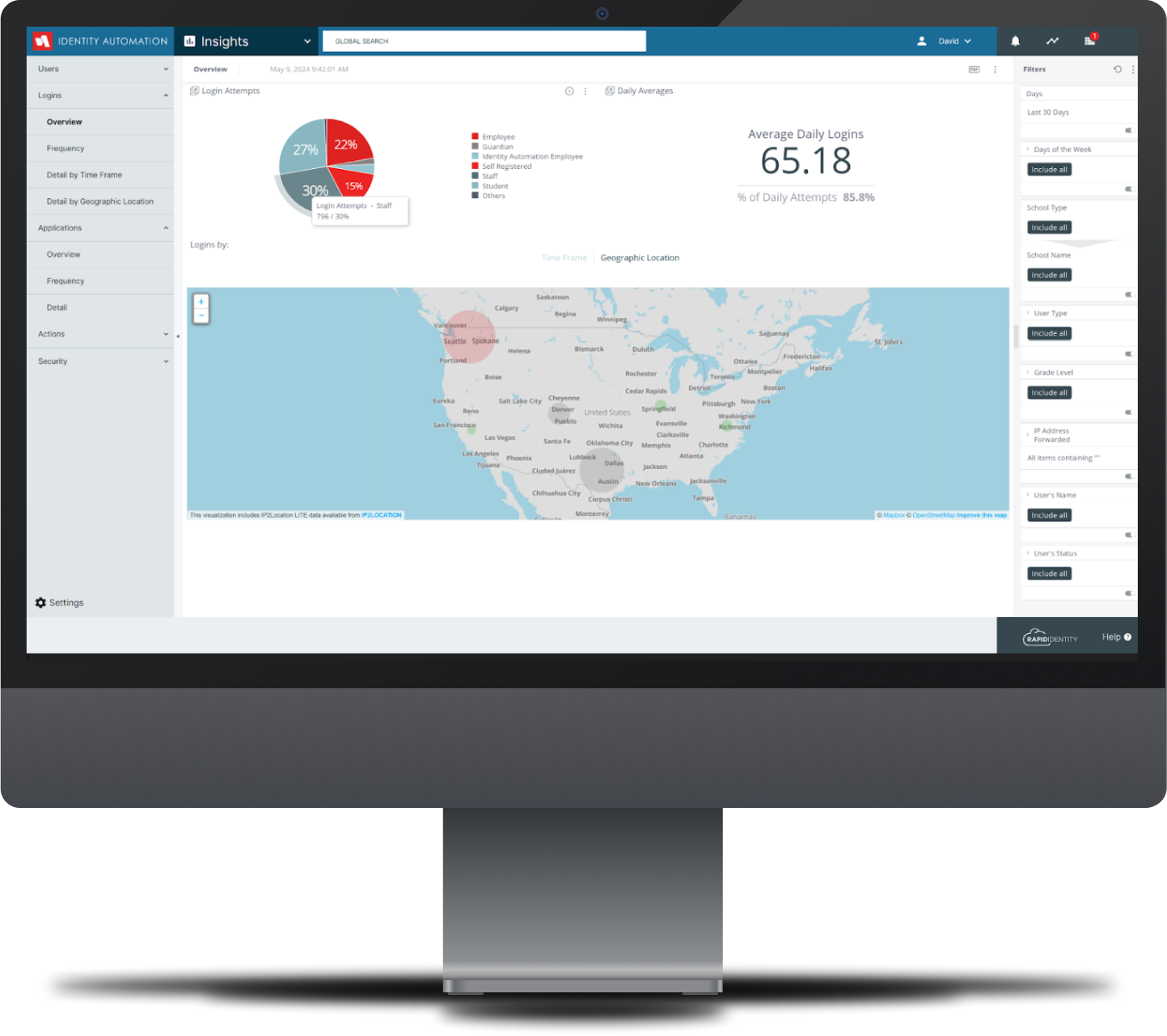This screenshot has width=1167, height=1036.
Task: Open the IP2LOCATION link
Action: [x=382, y=515]
